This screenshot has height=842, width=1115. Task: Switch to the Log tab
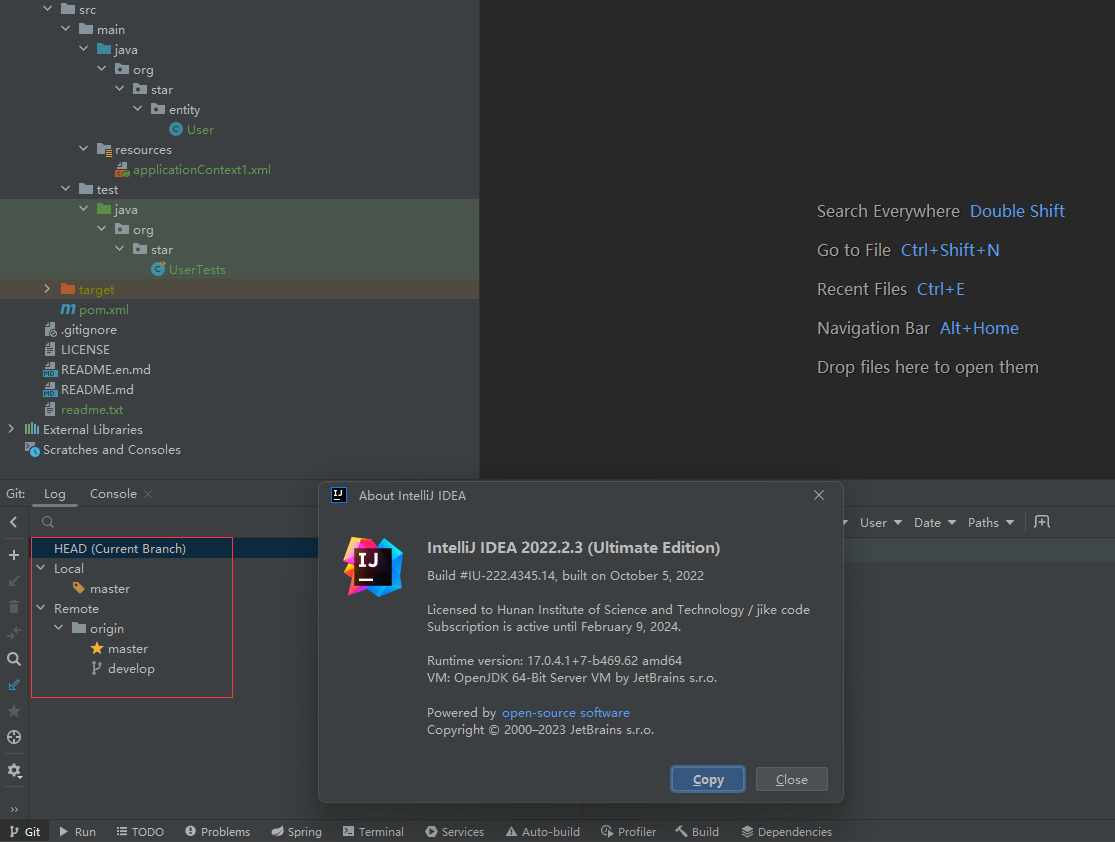coord(55,494)
